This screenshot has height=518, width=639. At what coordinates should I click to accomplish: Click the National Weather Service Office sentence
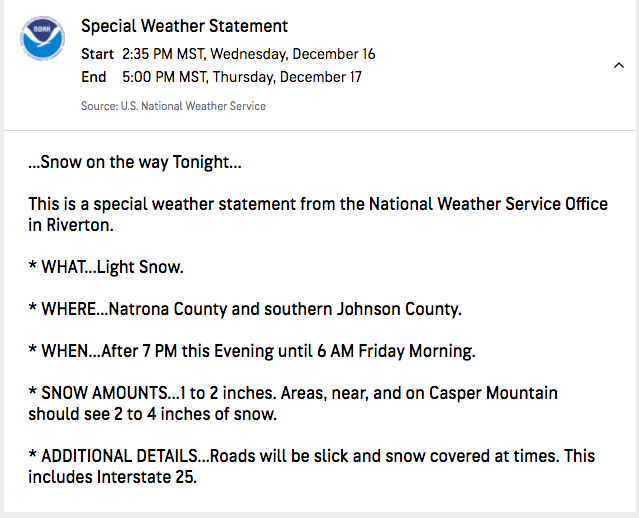click(x=318, y=214)
